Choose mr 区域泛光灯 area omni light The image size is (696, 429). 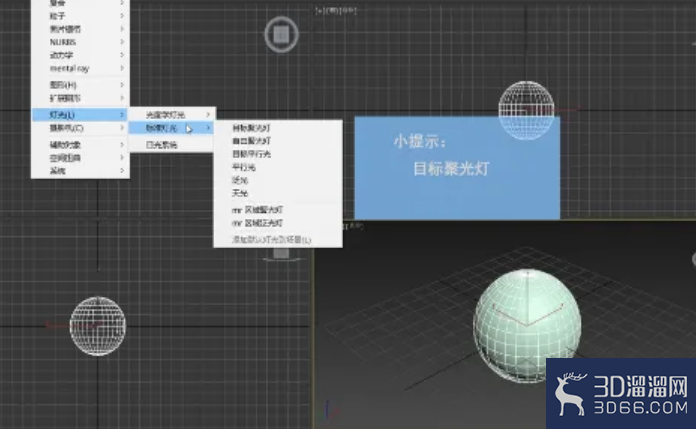click(x=278, y=223)
